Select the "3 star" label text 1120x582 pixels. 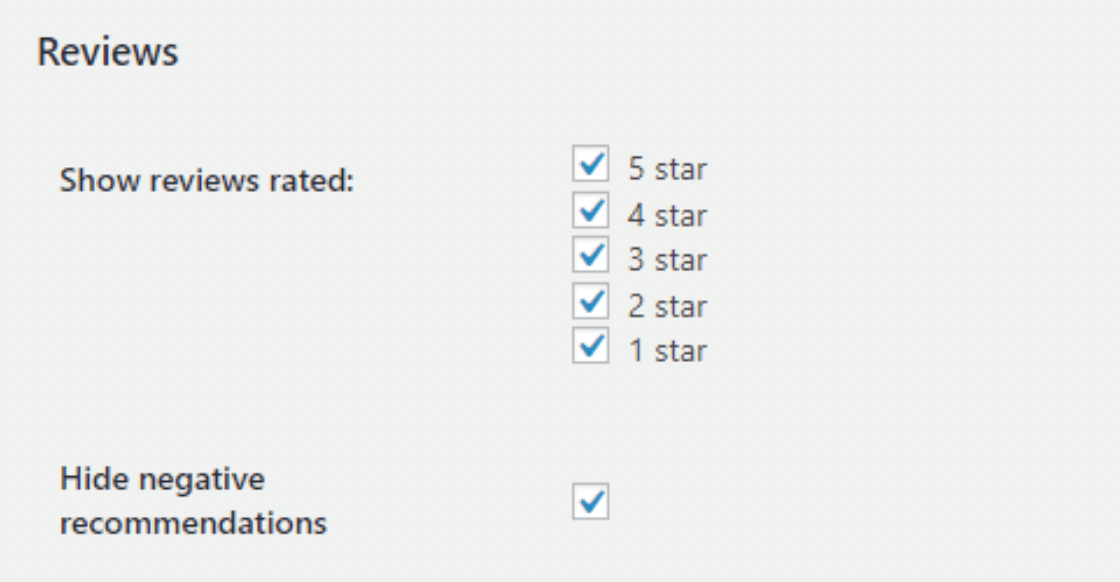667,260
